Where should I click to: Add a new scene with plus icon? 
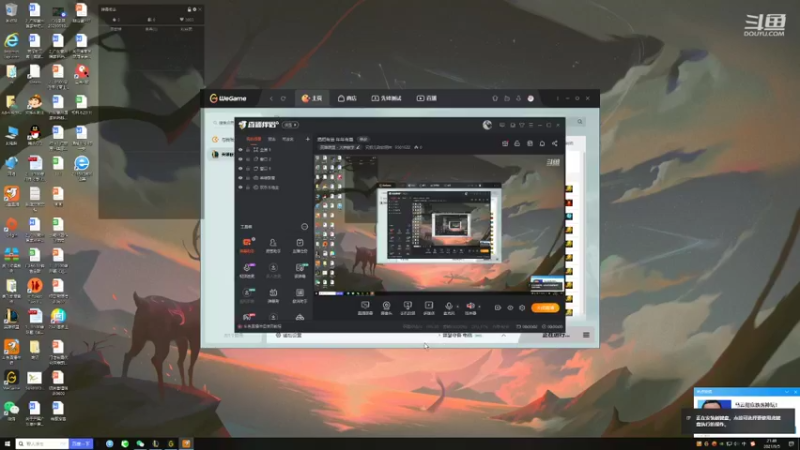308,139
